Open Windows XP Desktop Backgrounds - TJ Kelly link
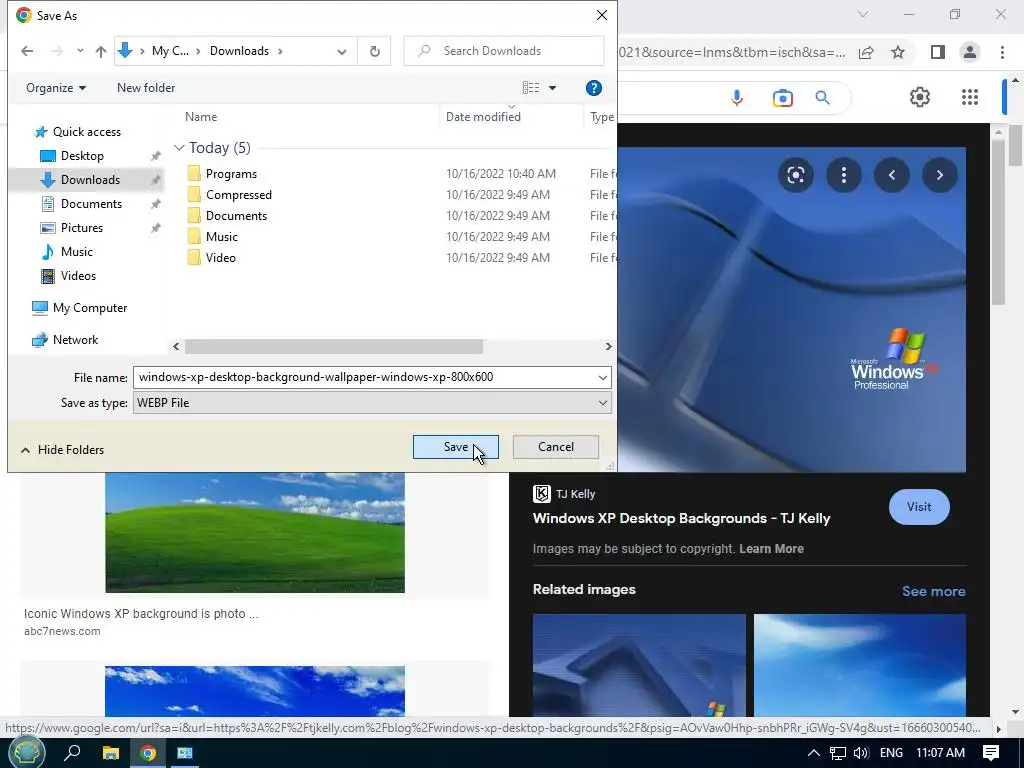Viewport: 1024px width, 768px height. coord(681,519)
